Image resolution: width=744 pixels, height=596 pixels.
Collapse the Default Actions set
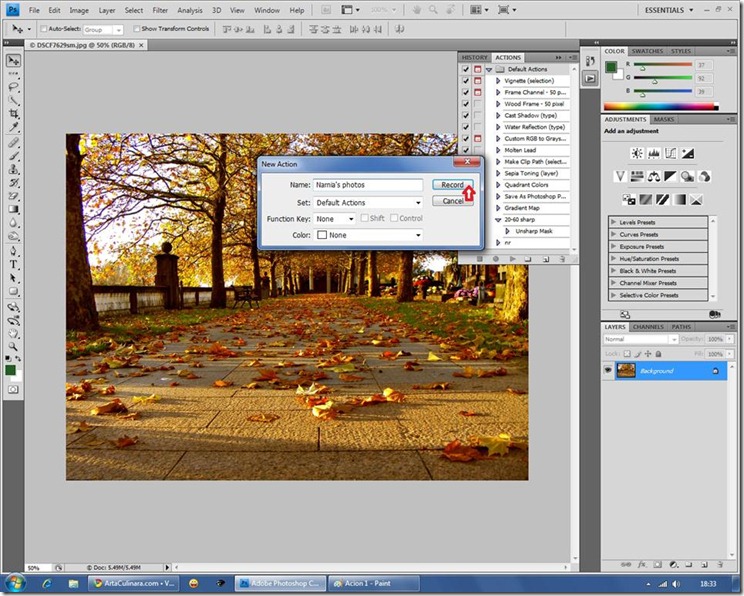tap(489, 69)
